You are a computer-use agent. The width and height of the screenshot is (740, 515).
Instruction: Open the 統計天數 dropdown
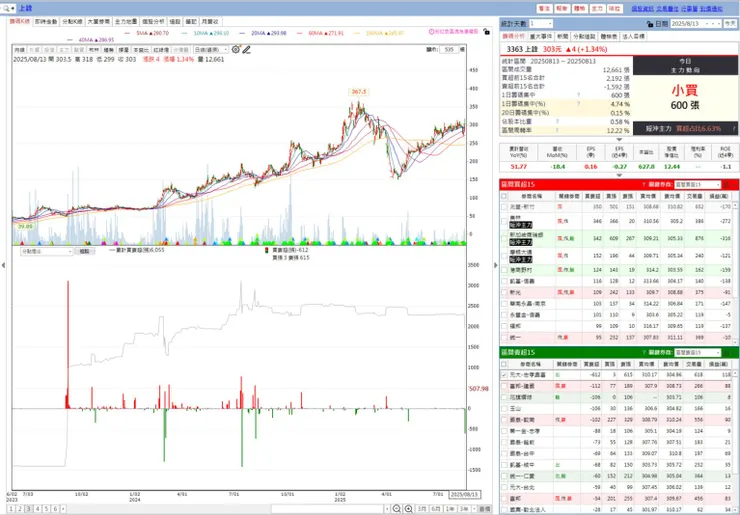tap(541, 24)
